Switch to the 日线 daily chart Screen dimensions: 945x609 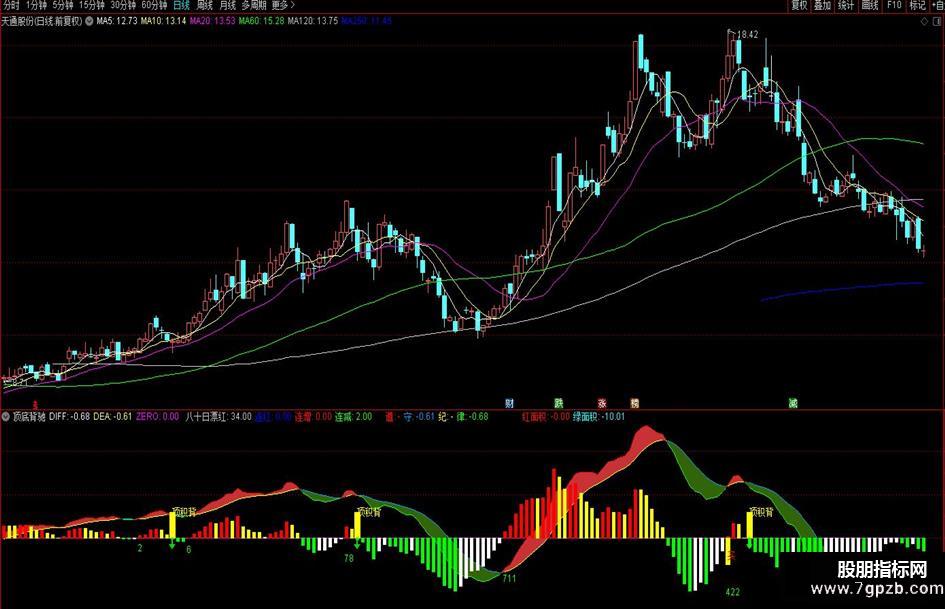click(x=181, y=5)
